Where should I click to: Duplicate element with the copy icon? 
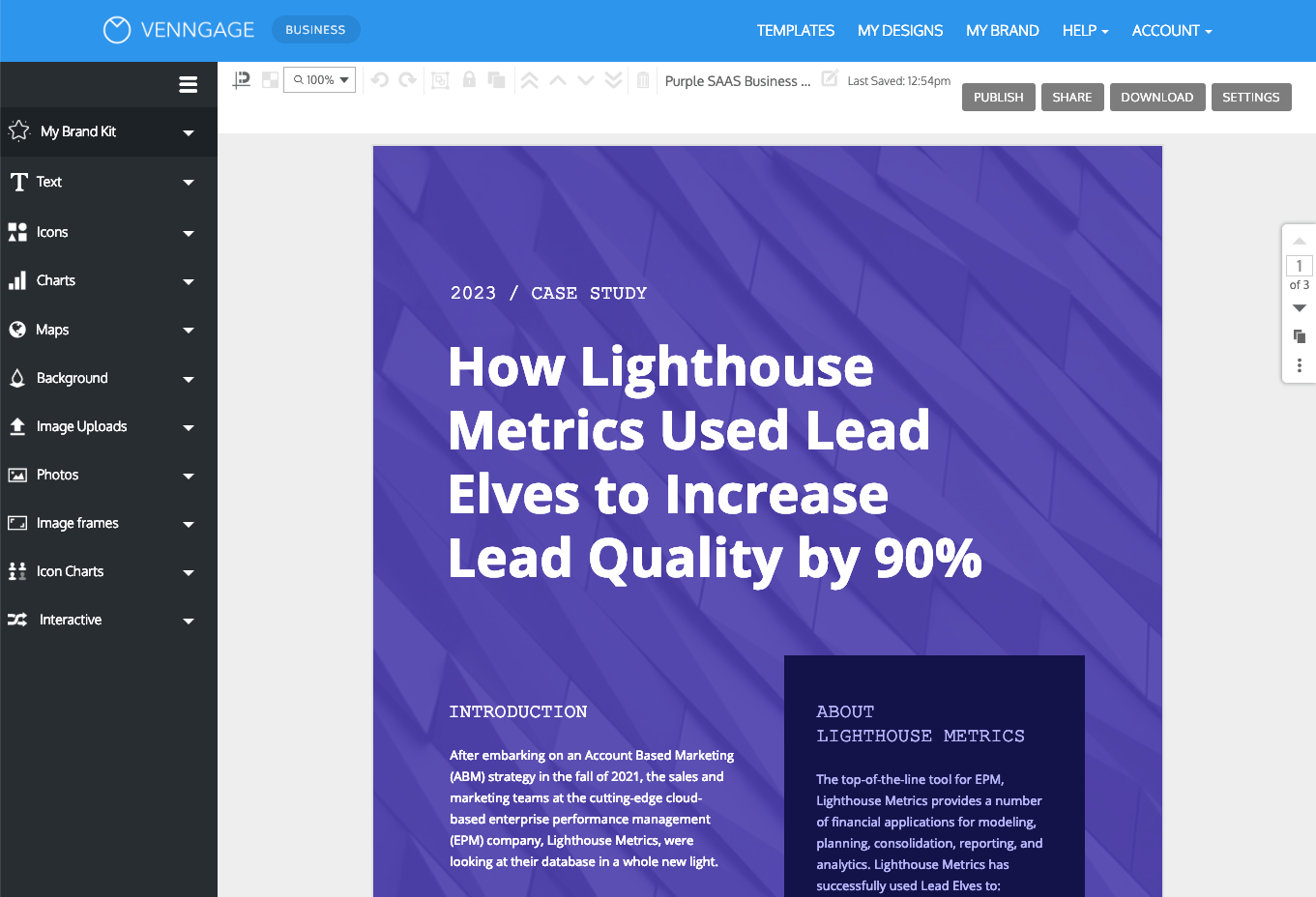496,79
